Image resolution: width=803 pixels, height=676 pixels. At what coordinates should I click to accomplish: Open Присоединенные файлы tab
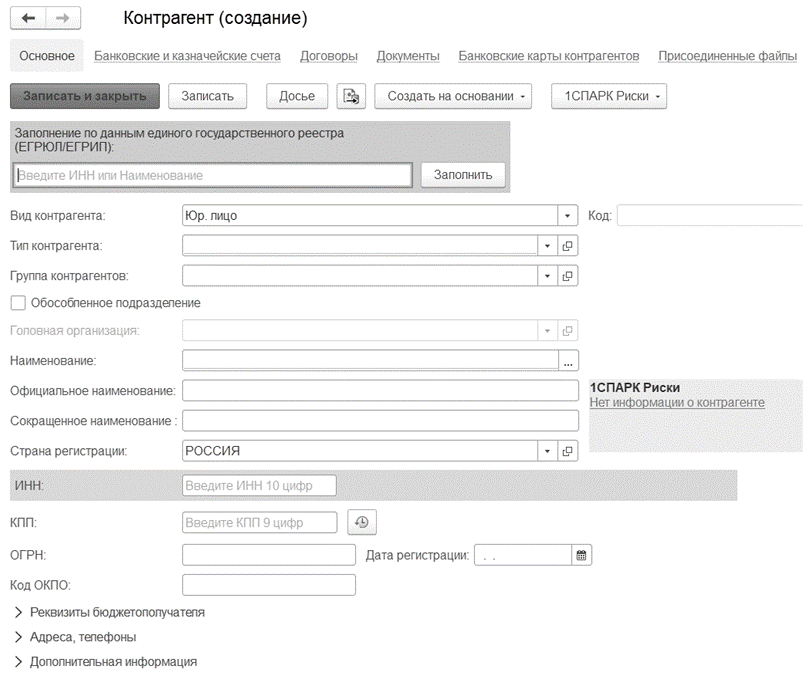[728, 56]
